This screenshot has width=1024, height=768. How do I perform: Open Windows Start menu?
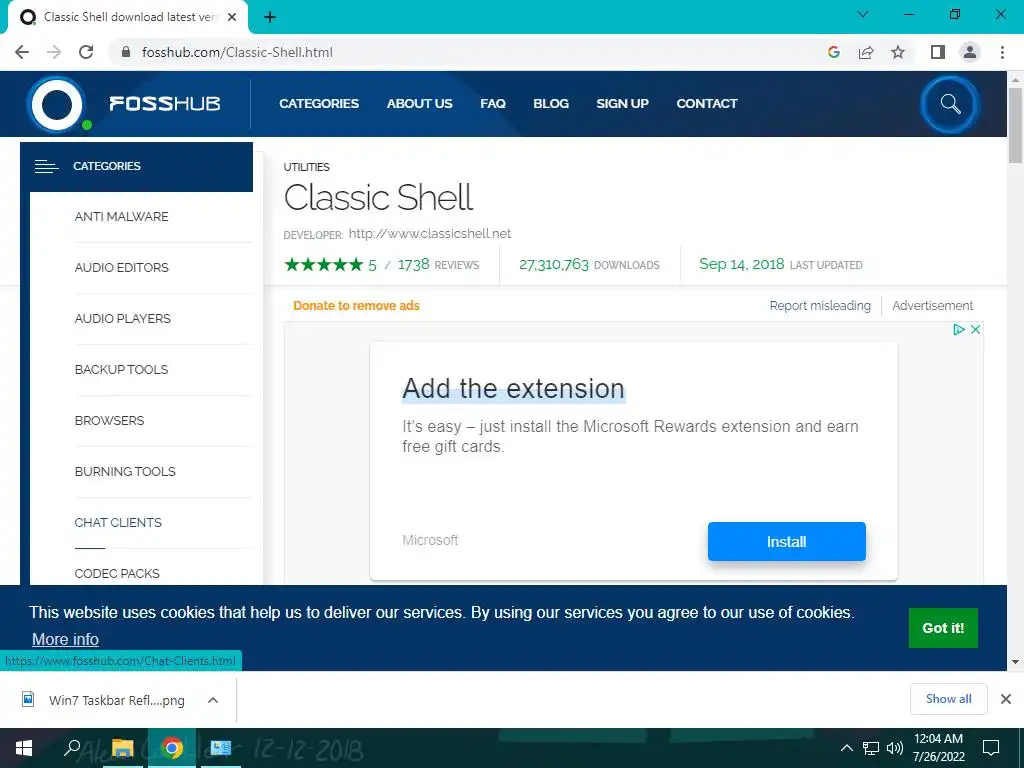(x=24, y=748)
